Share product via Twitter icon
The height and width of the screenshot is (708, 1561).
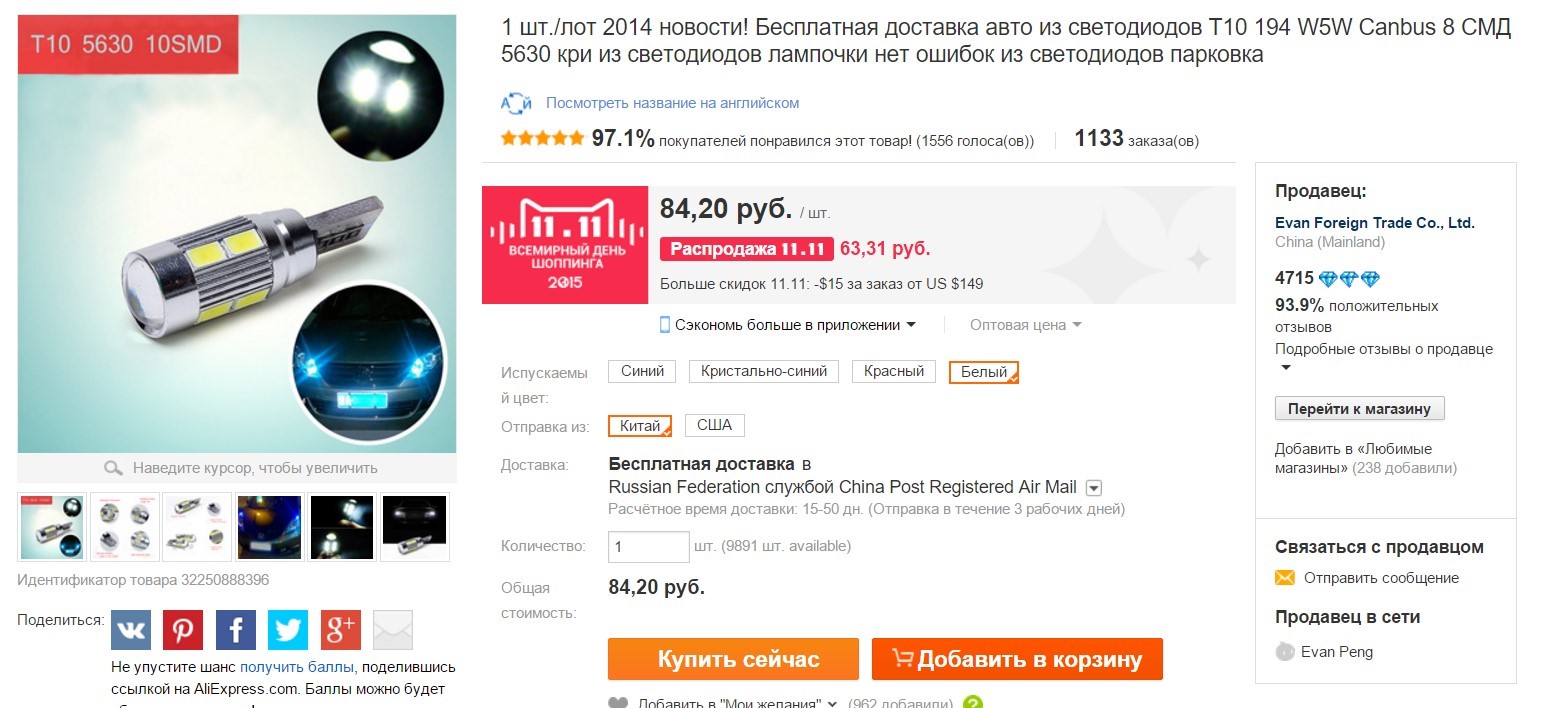point(288,630)
